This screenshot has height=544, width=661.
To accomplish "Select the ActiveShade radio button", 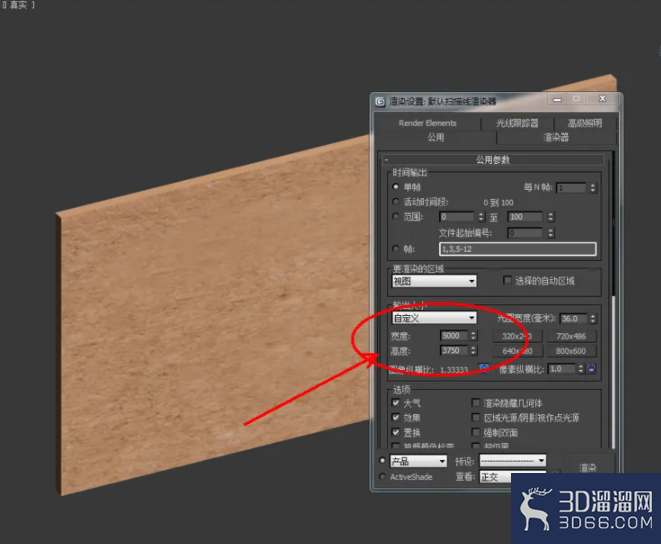I will tap(382, 477).
